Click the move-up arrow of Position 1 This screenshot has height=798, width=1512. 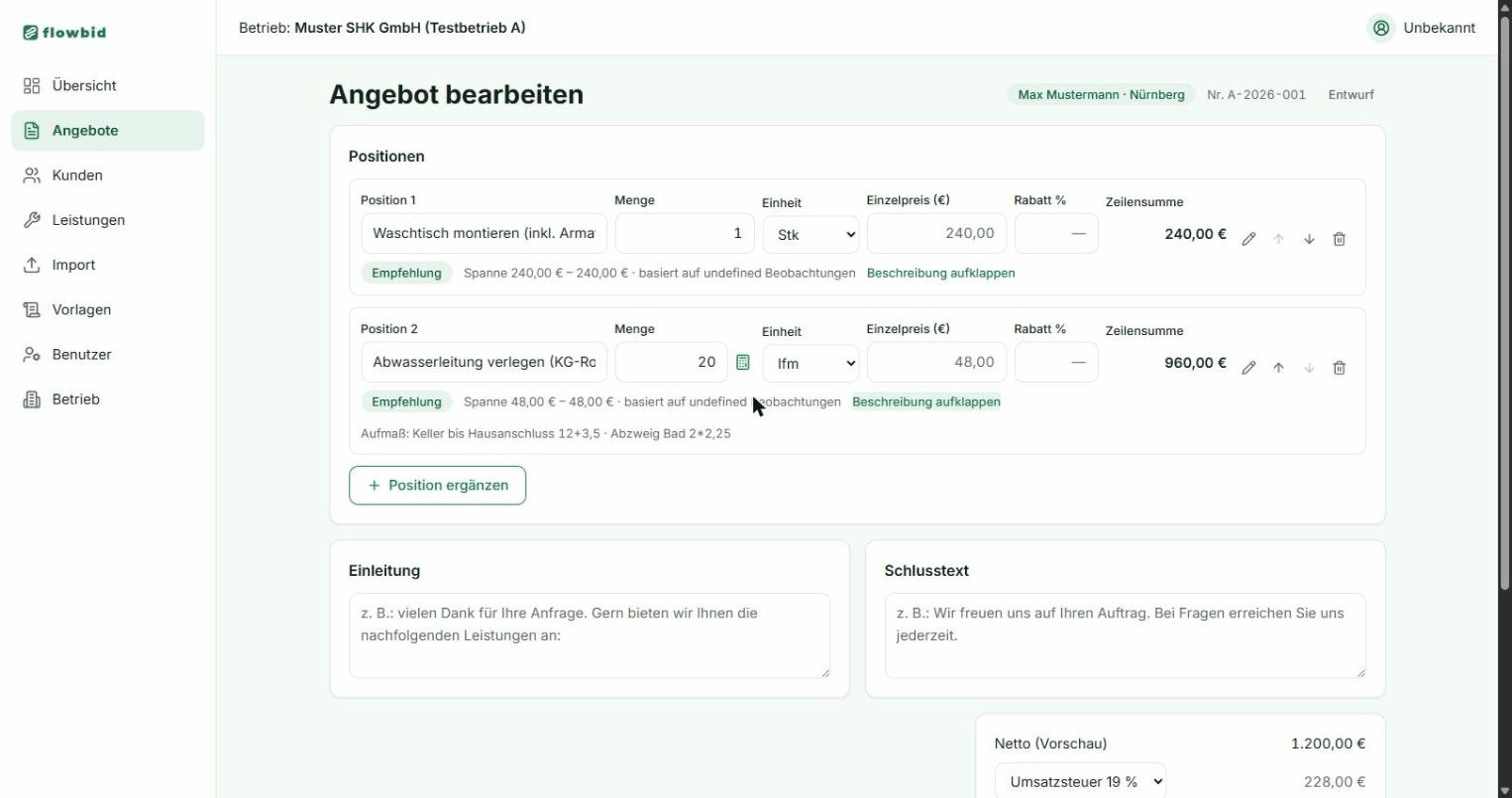pos(1278,239)
